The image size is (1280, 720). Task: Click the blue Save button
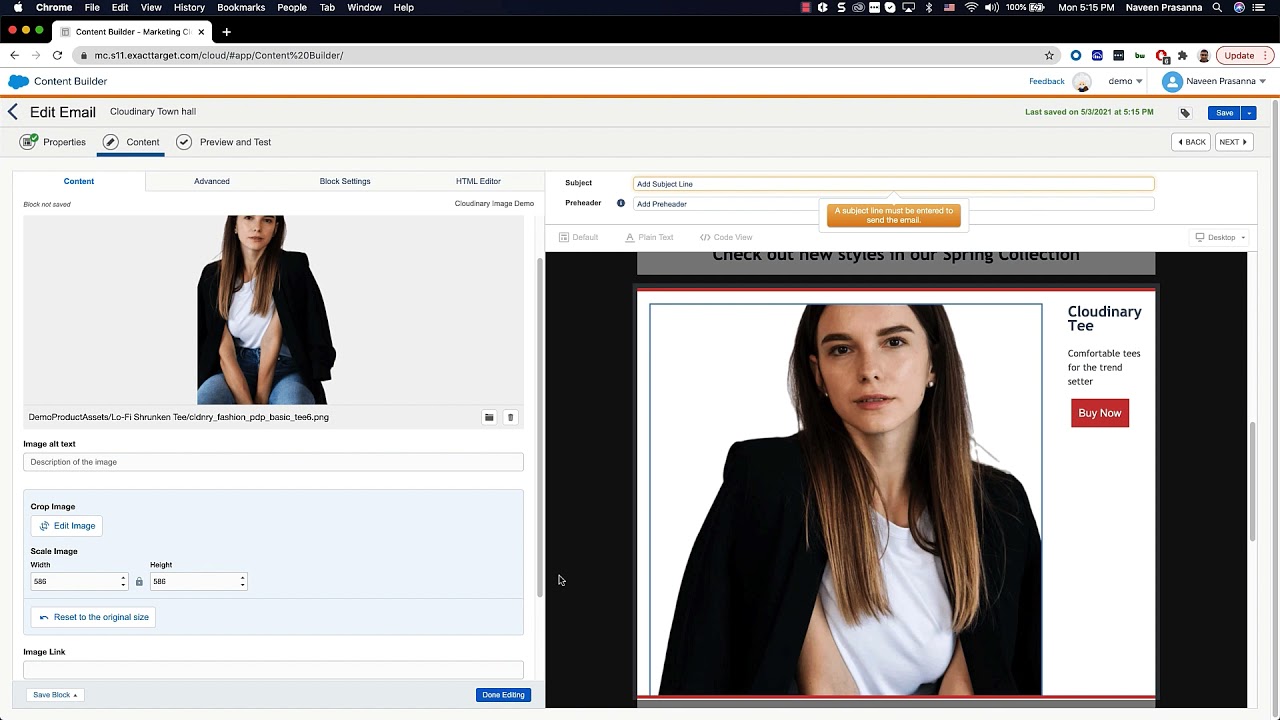click(x=1224, y=113)
